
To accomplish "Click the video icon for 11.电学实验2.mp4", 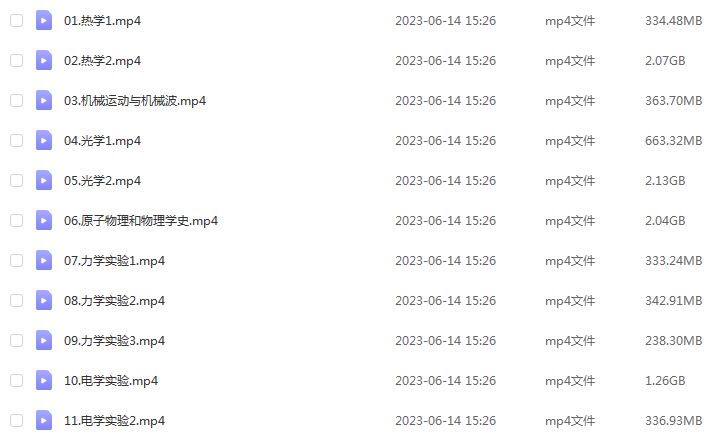I will (x=44, y=420).
